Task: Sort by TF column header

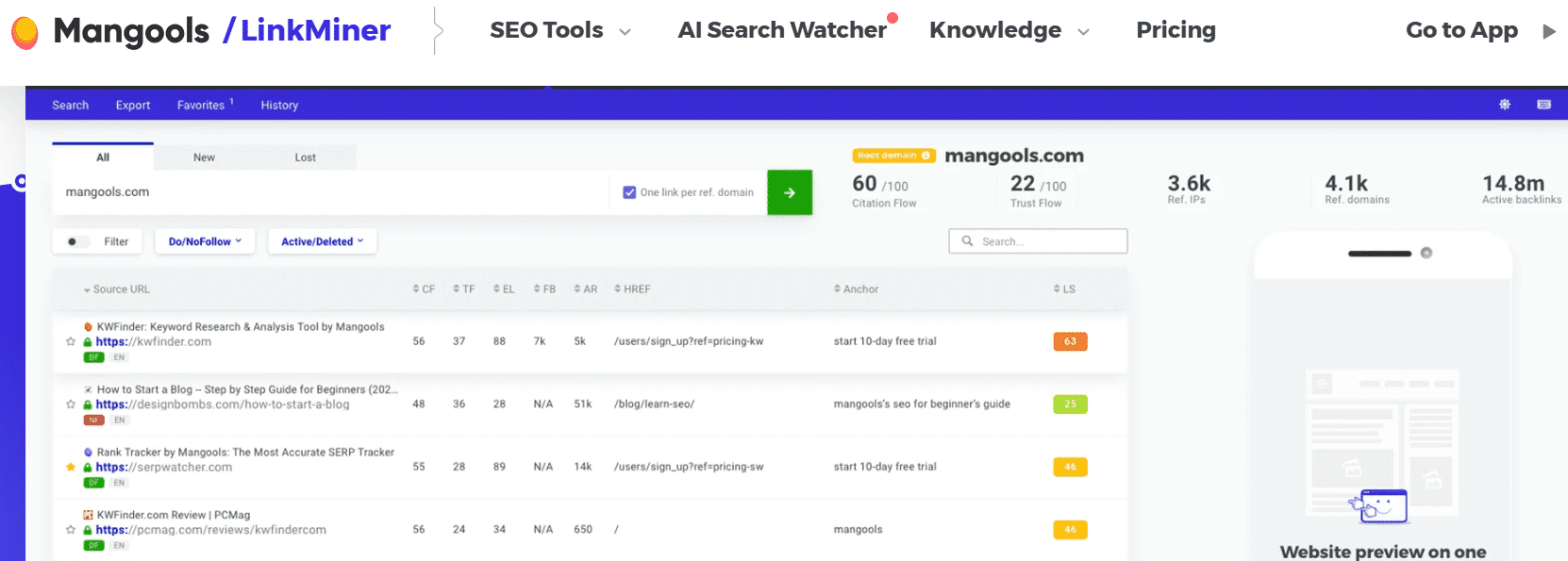Action: [x=463, y=289]
